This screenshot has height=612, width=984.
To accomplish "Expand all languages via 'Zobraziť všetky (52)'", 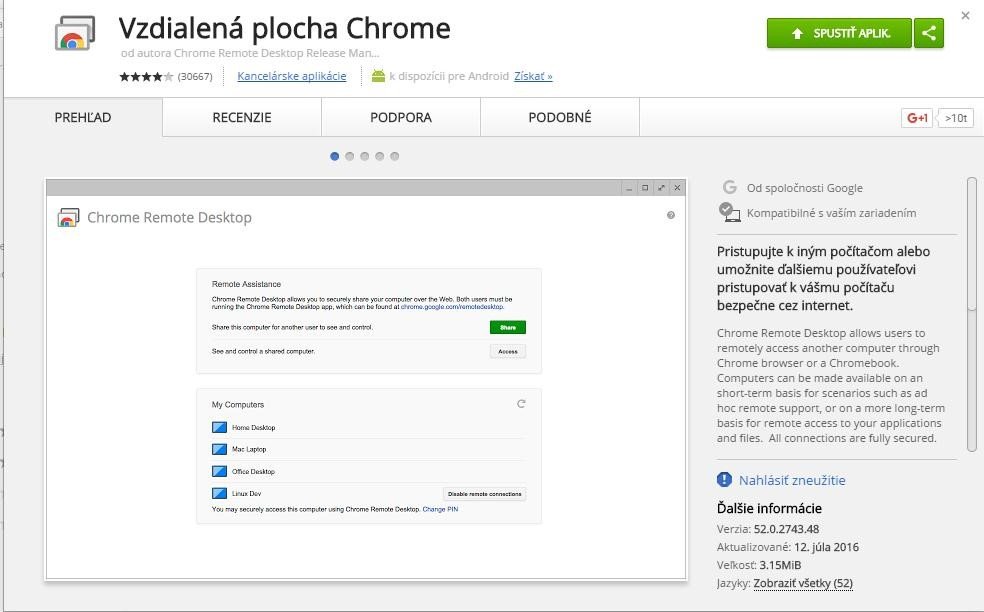I will coord(803,583).
